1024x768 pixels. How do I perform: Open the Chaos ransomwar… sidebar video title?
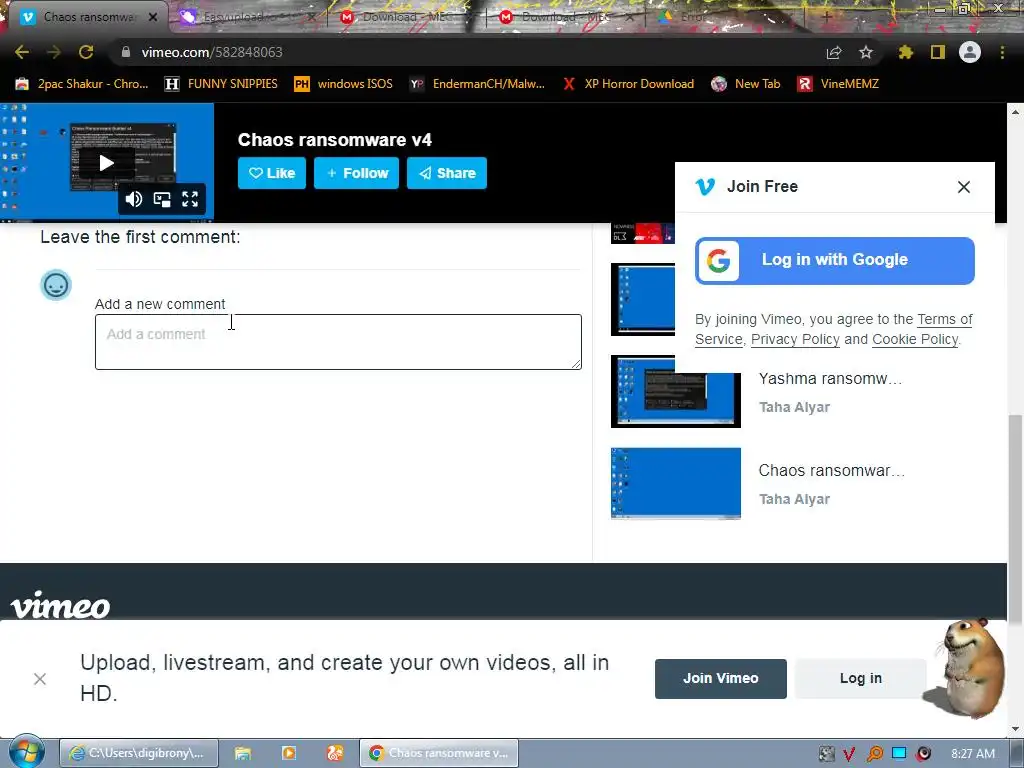click(x=831, y=471)
